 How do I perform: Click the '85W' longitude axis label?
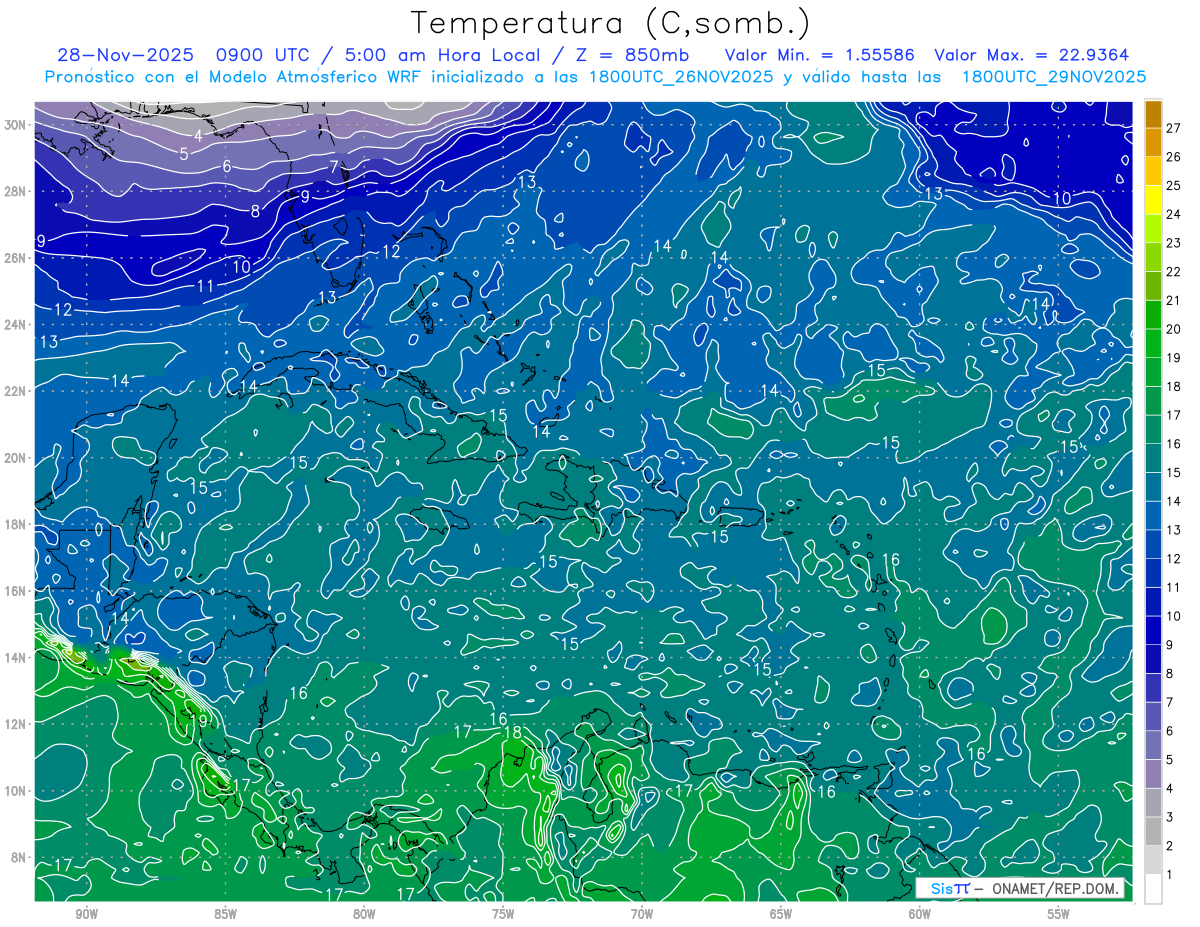point(226,914)
